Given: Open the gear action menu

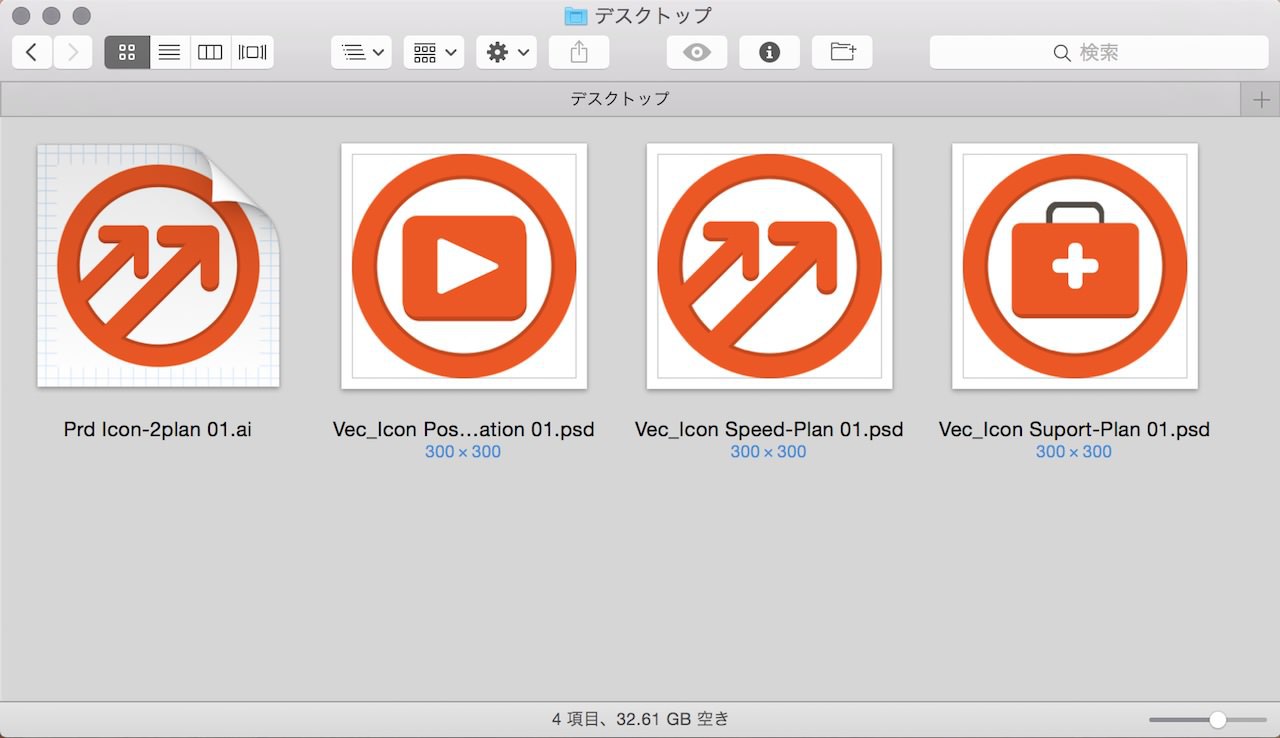Looking at the screenshot, I should [x=506, y=53].
